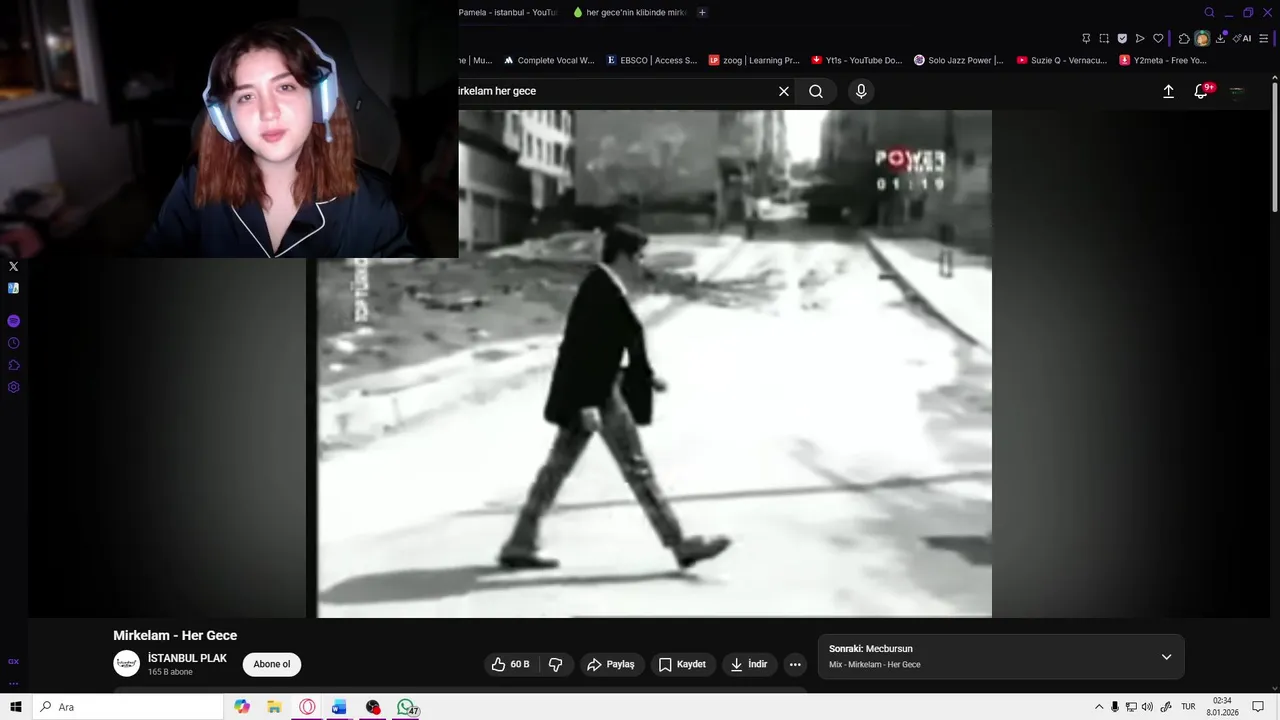
Task: Open X (Twitter) in Opera sidebar
Action: [x=13, y=266]
